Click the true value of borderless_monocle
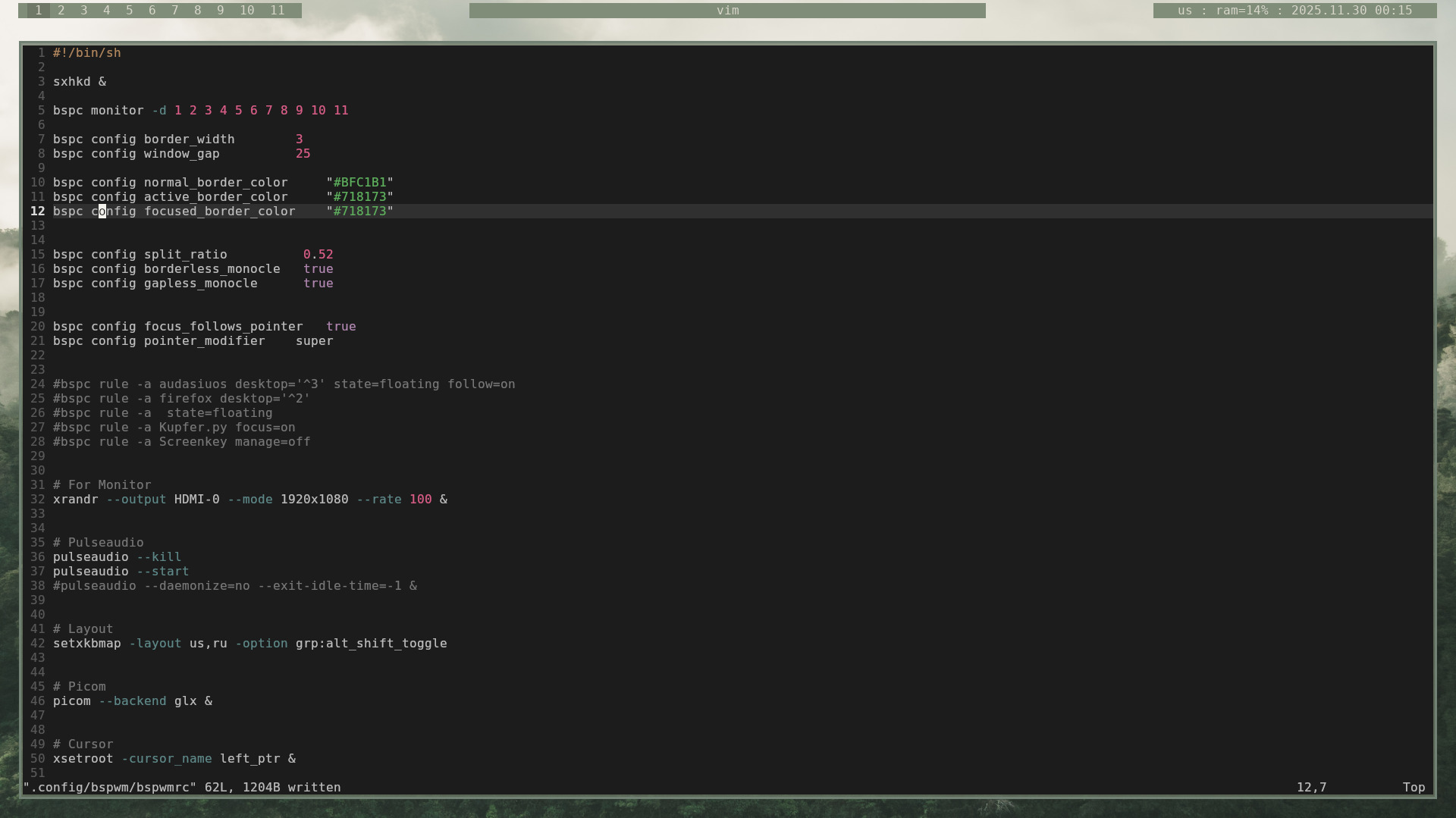The height and width of the screenshot is (818, 1456). click(318, 269)
